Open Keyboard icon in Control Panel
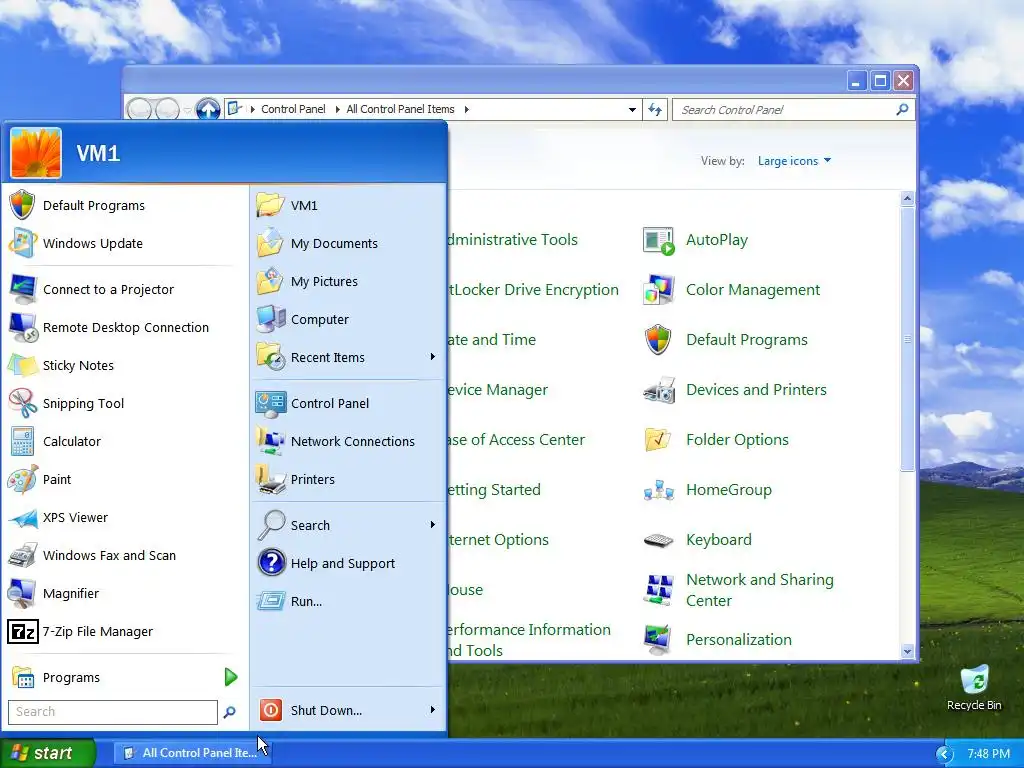This screenshot has height=768, width=1024. 658,540
